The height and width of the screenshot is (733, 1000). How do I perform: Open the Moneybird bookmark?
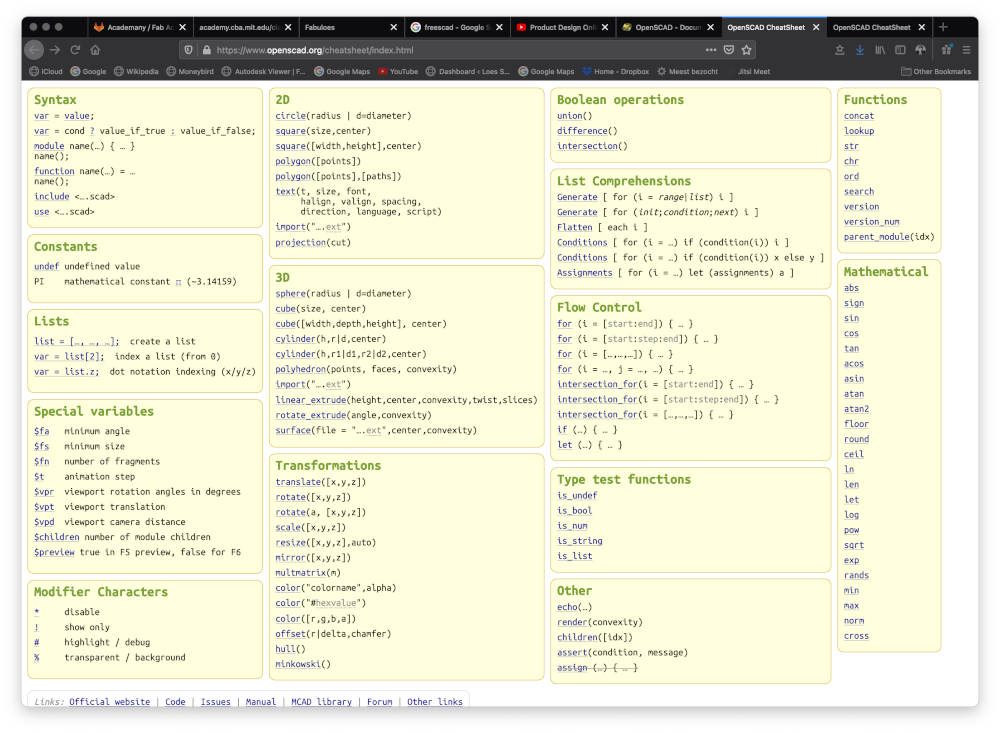point(190,71)
